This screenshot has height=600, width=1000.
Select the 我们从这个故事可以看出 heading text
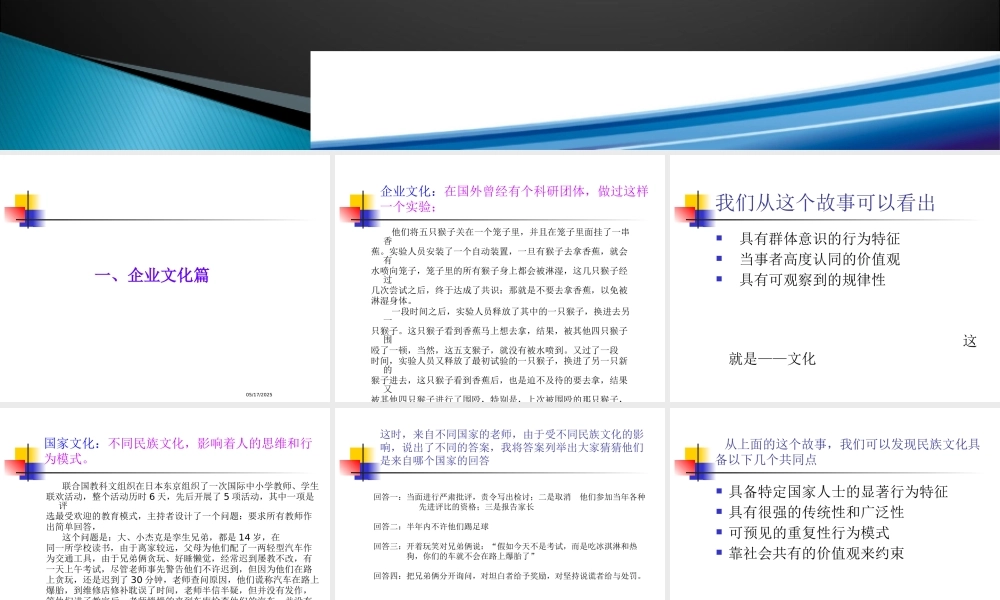(x=825, y=203)
